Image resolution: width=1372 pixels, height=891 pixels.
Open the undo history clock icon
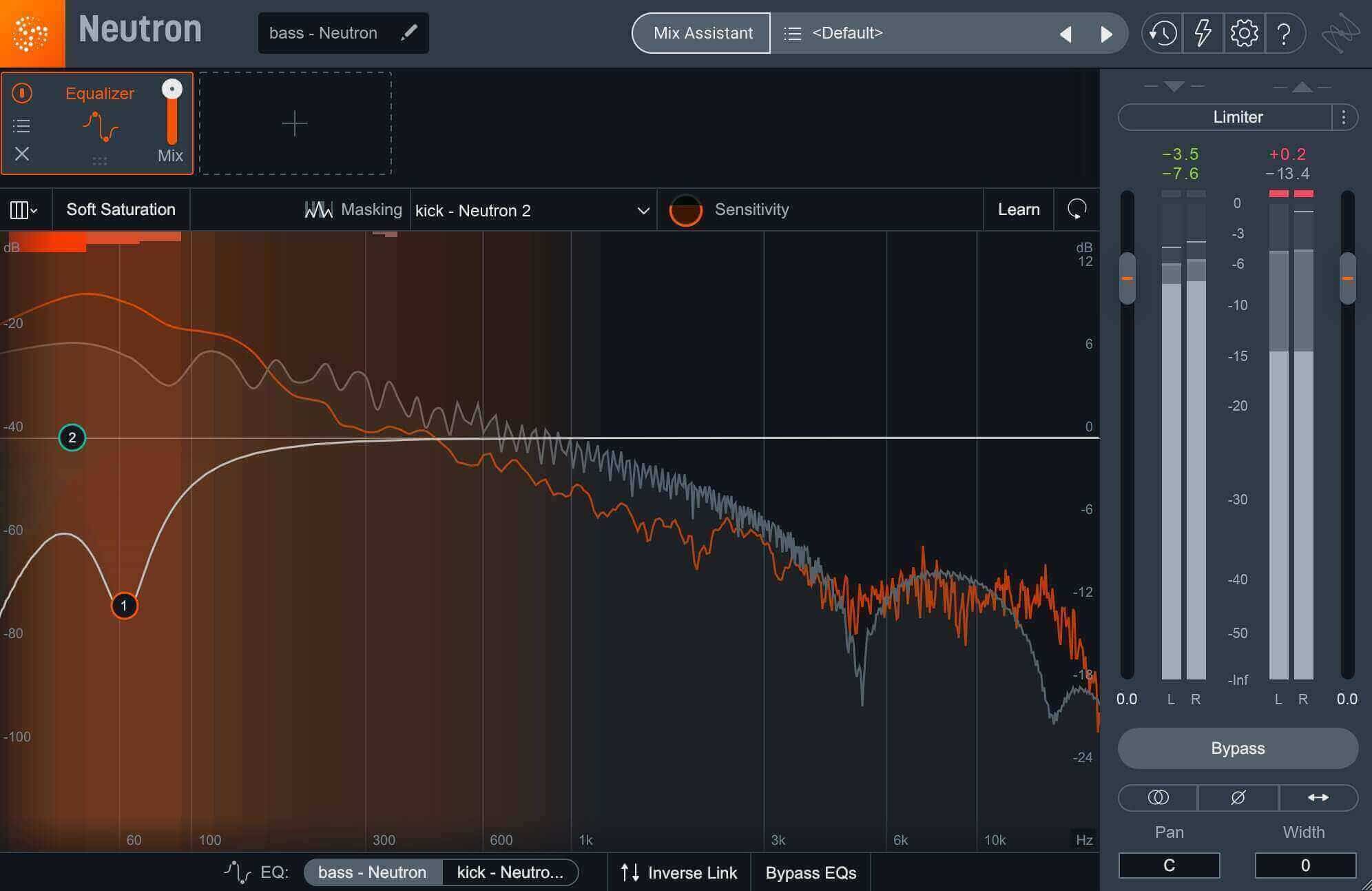1163,33
